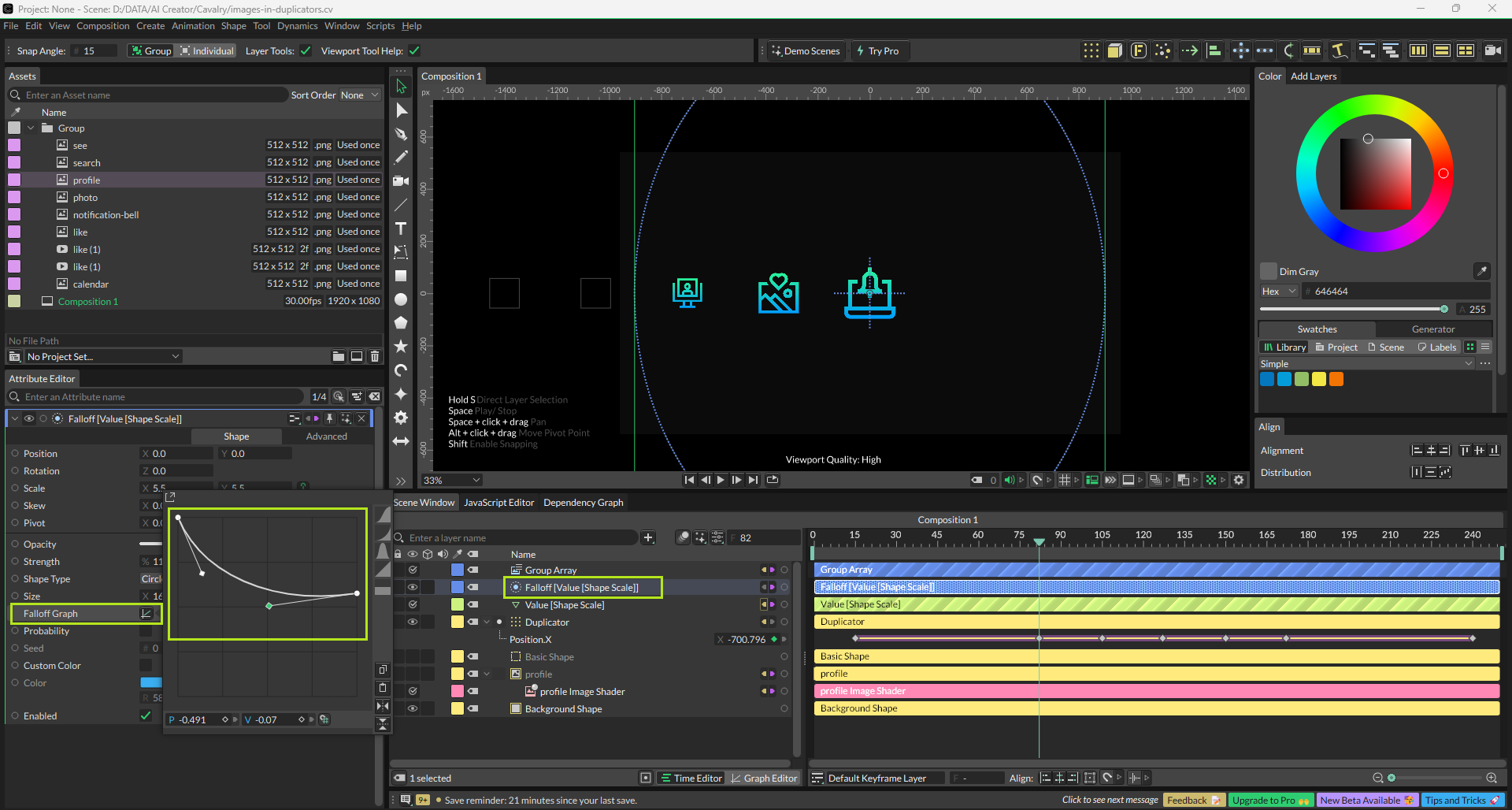The height and width of the screenshot is (810, 1512).
Task: Click the Graph Editor button
Action: 762,778
